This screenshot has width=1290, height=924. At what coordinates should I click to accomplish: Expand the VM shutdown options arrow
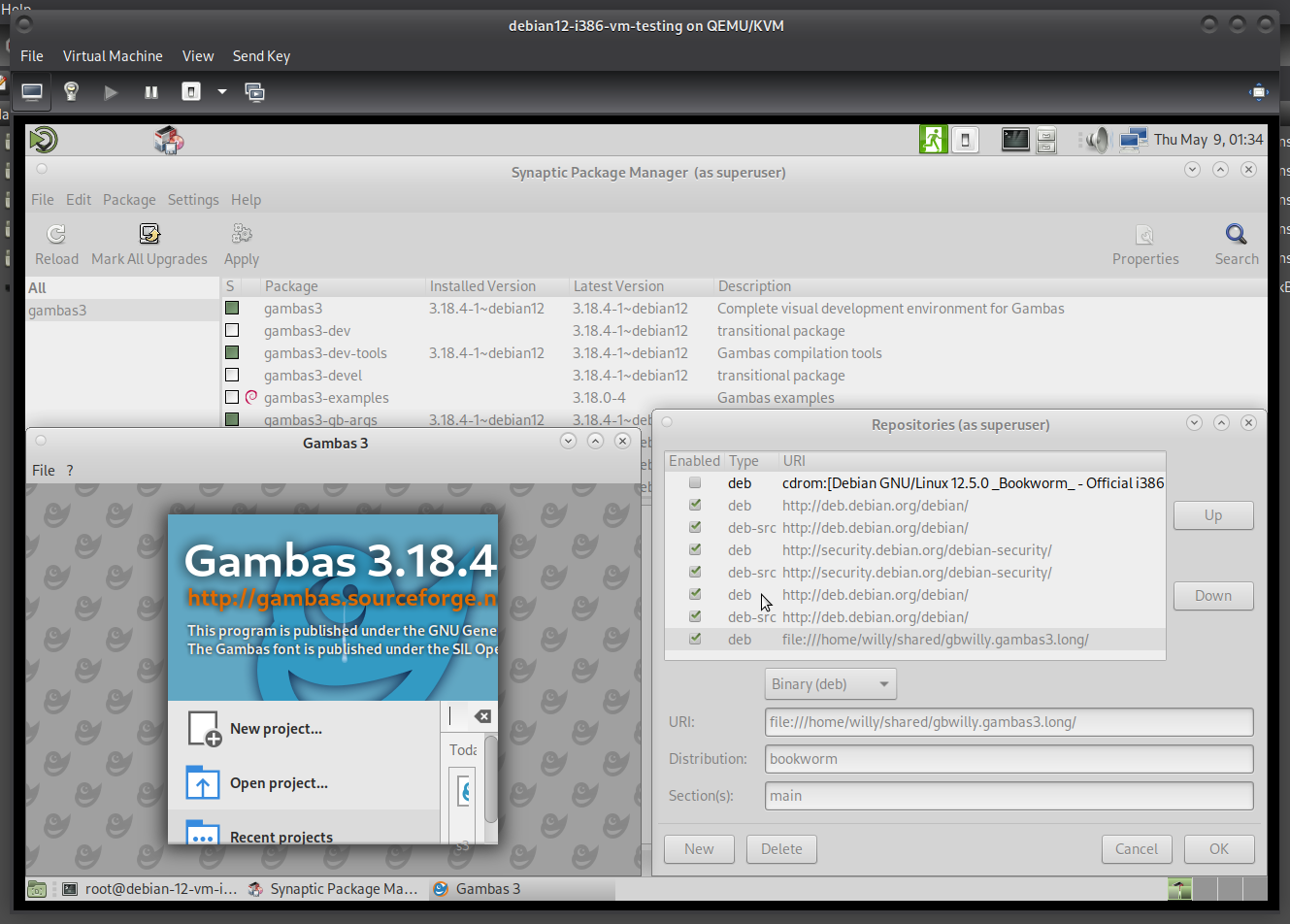click(222, 92)
